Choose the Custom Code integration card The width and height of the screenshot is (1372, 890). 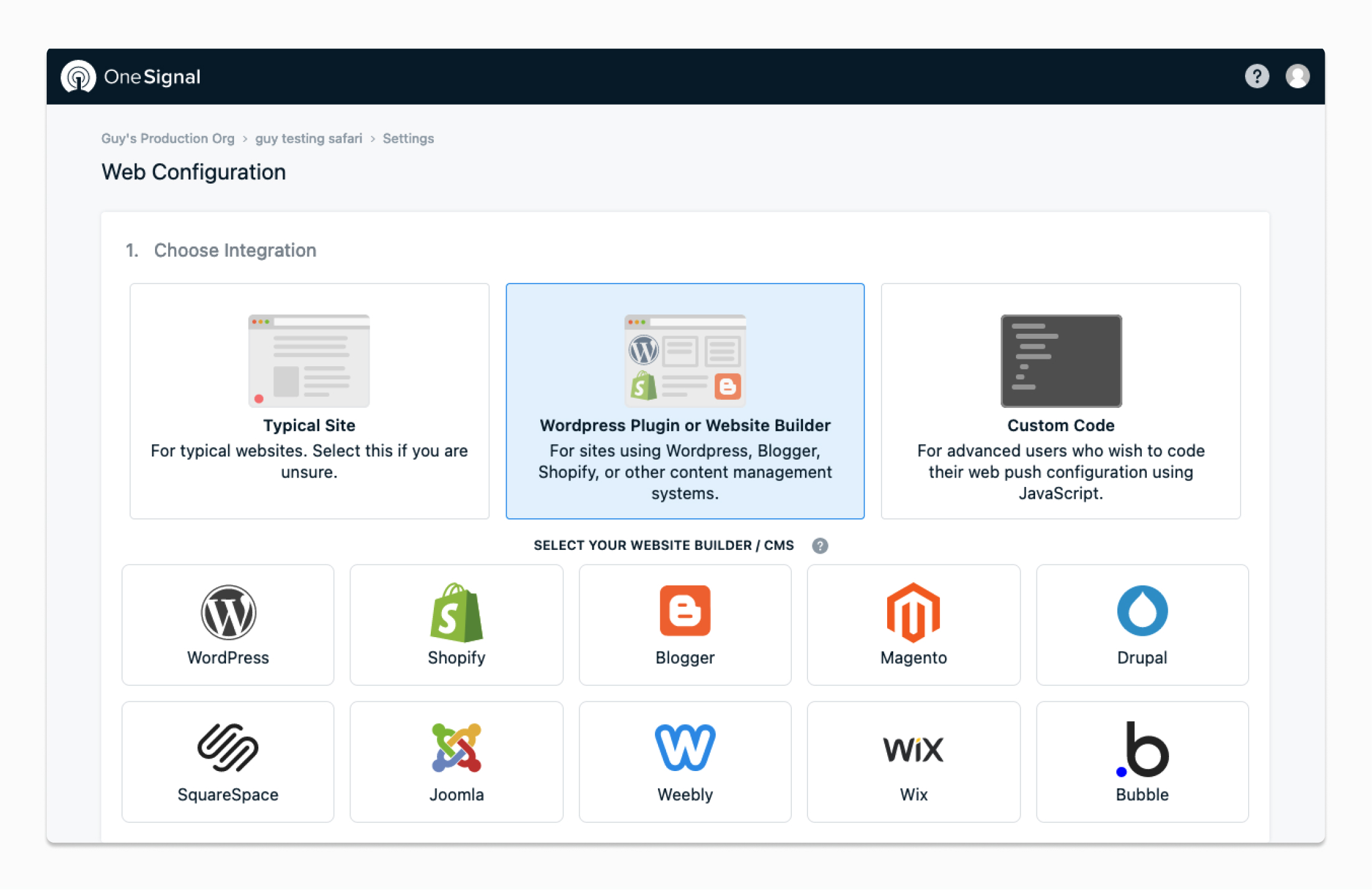pos(1060,400)
